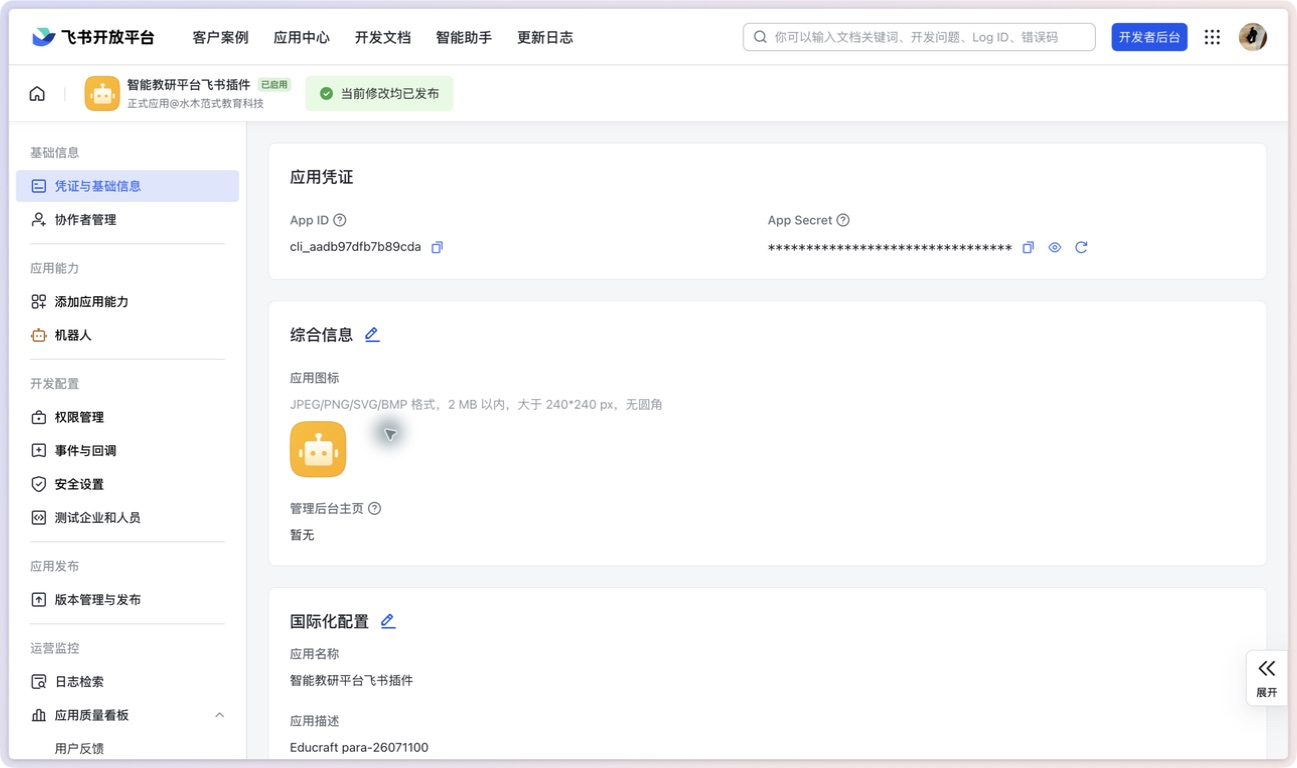1297x768 pixels.
Task: Click the 当前修改均已发布 status banner
Action: [x=379, y=93]
